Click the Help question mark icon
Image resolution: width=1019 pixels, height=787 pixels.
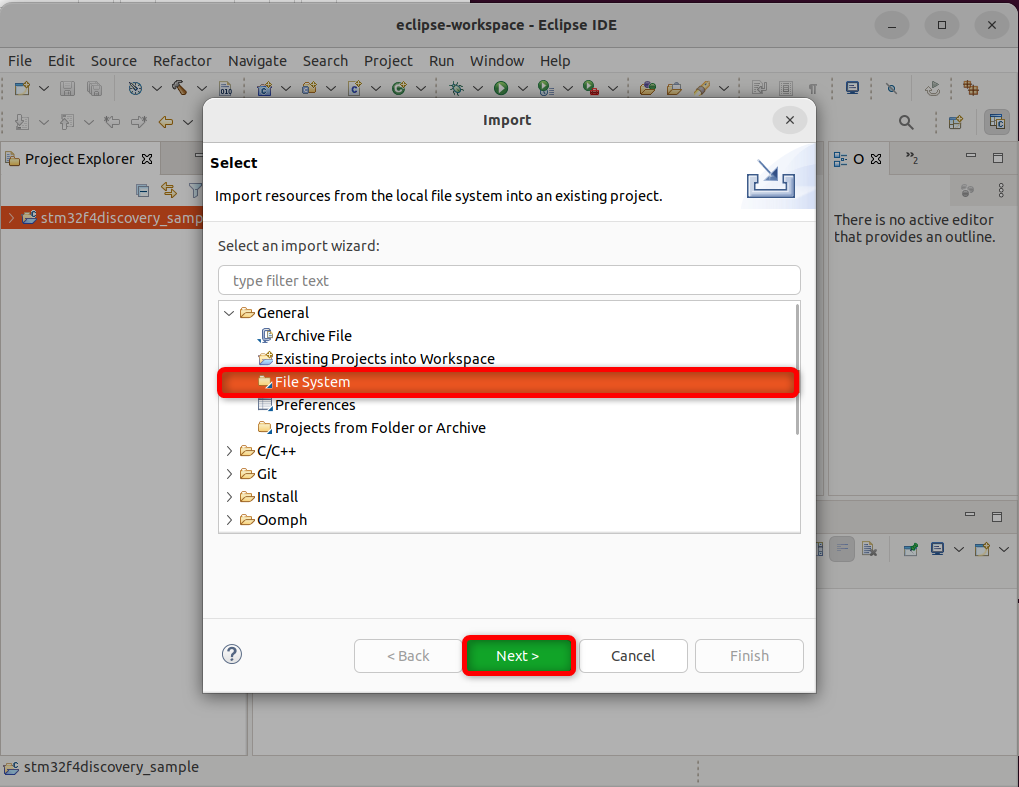click(232, 654)
